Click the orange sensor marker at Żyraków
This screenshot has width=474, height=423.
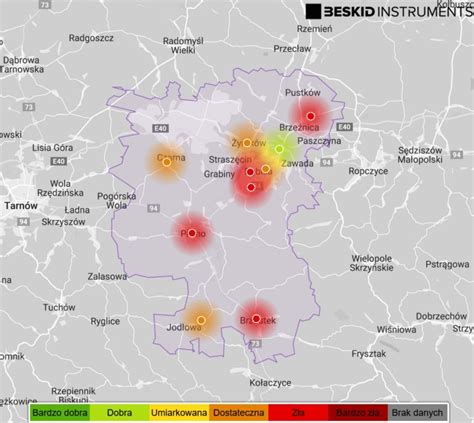tap(247, 143)
